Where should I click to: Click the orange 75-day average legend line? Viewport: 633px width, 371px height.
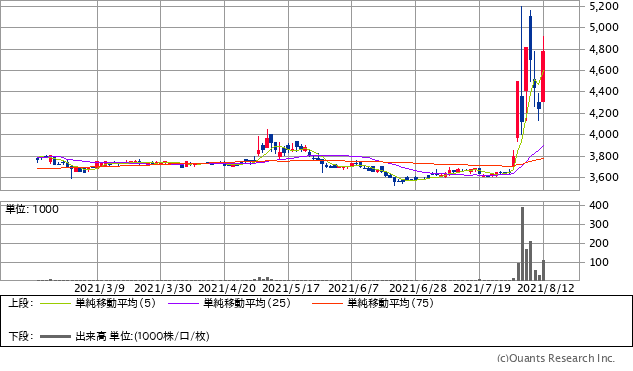[x=327, y=304]
